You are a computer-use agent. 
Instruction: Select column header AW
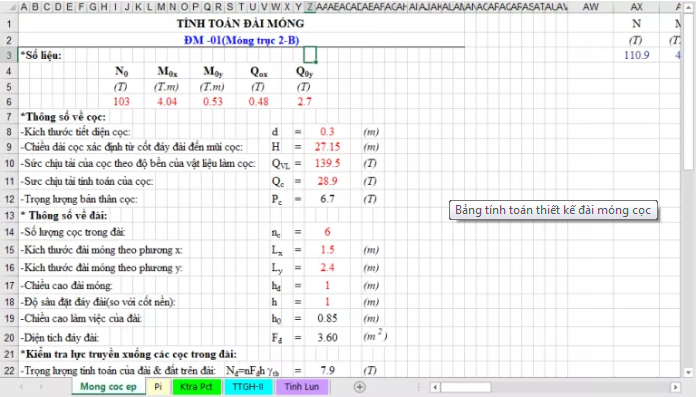[591, 7]
